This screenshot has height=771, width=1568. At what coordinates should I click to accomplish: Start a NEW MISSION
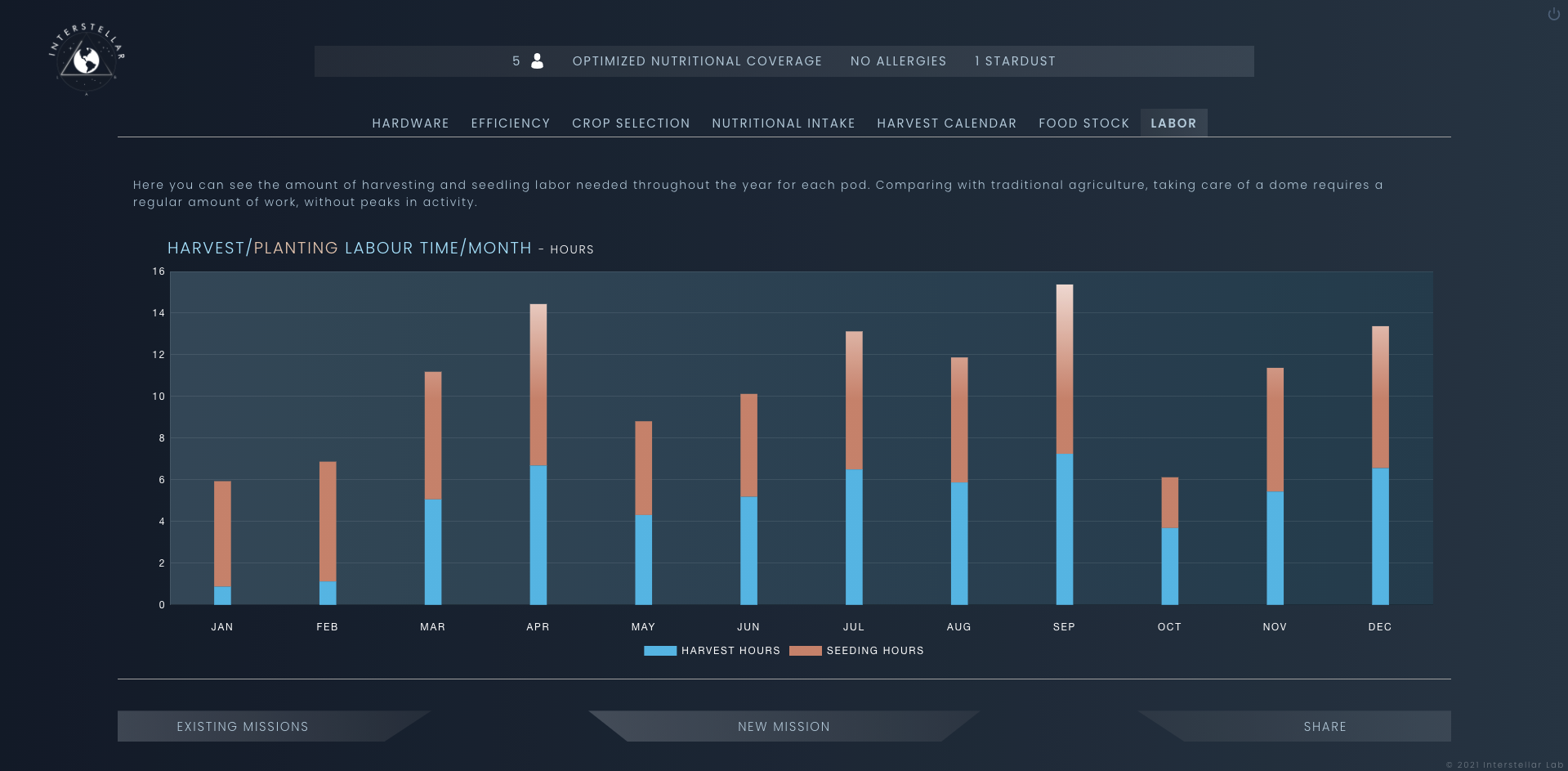click(784, 726)
